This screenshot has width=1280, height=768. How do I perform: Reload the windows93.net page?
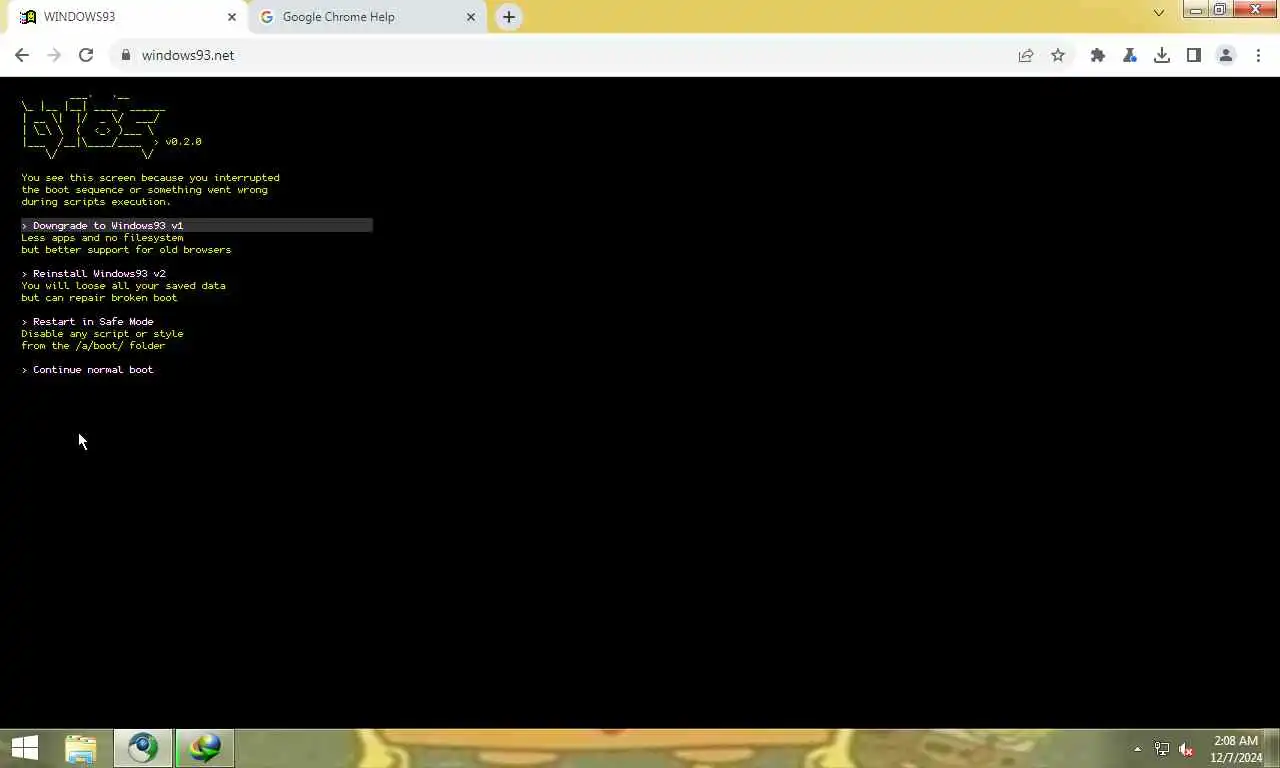coord(86,55)
